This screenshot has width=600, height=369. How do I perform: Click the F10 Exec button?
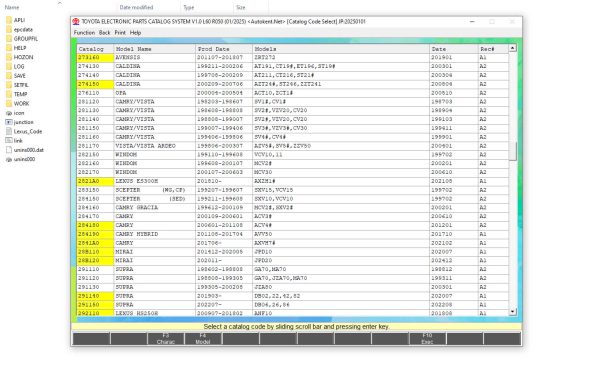pos(427,339)
